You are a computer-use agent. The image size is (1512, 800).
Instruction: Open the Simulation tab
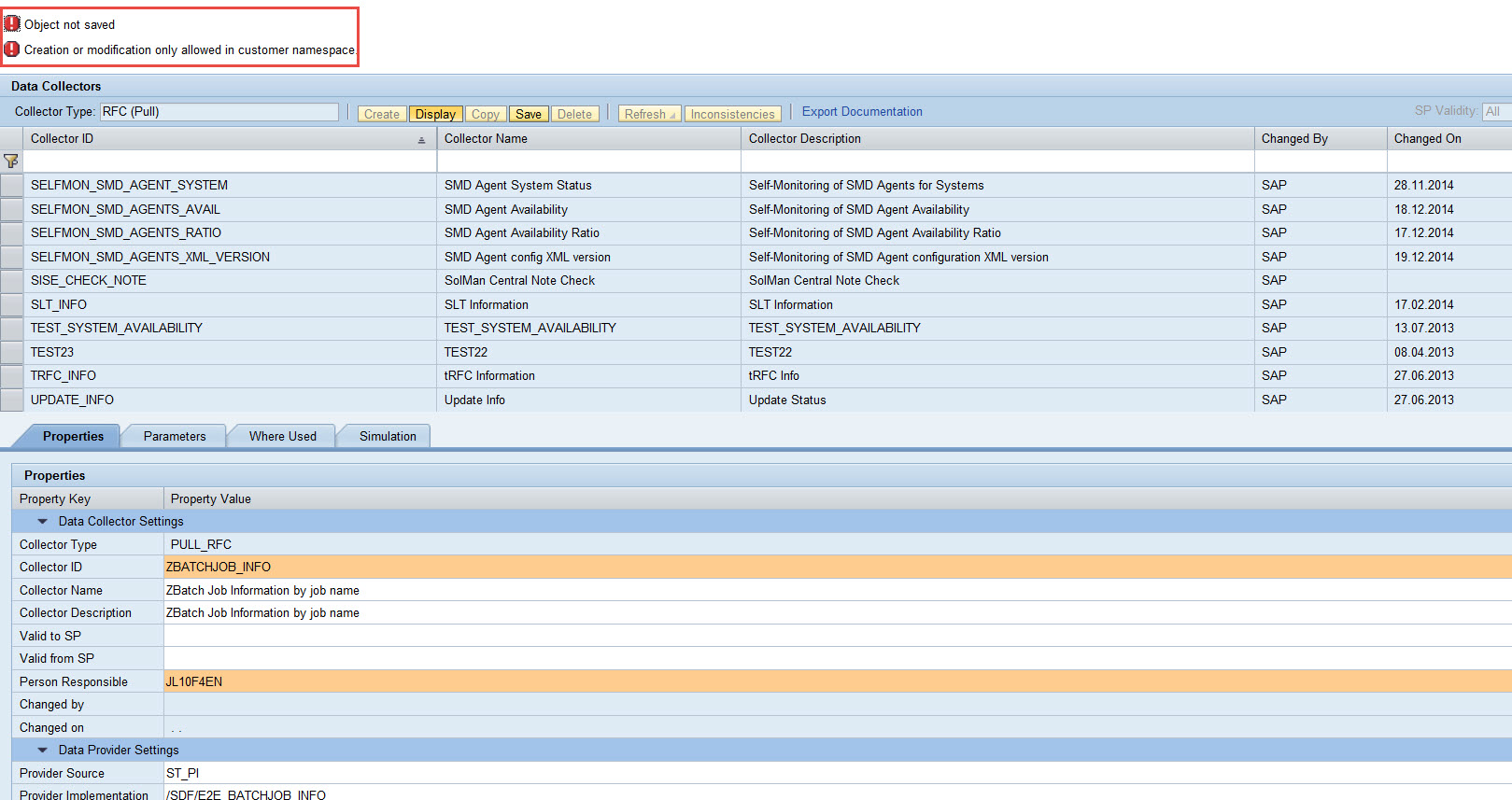(388, 436)
